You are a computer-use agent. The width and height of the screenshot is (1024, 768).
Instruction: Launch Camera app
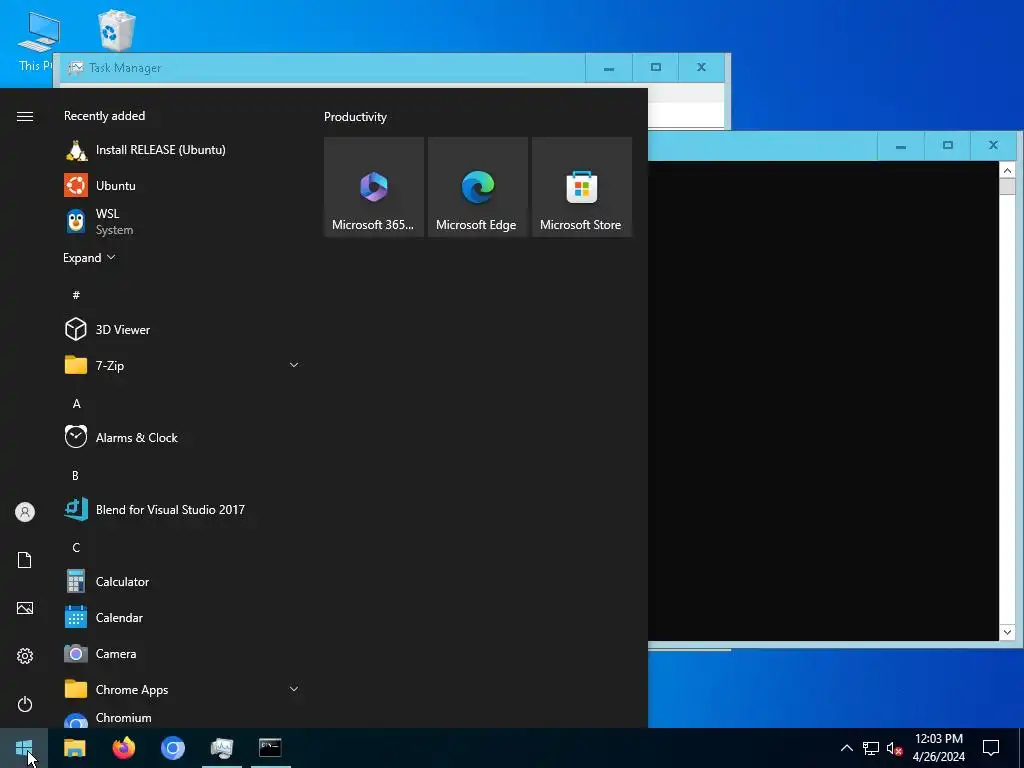[x=182, y=653]
